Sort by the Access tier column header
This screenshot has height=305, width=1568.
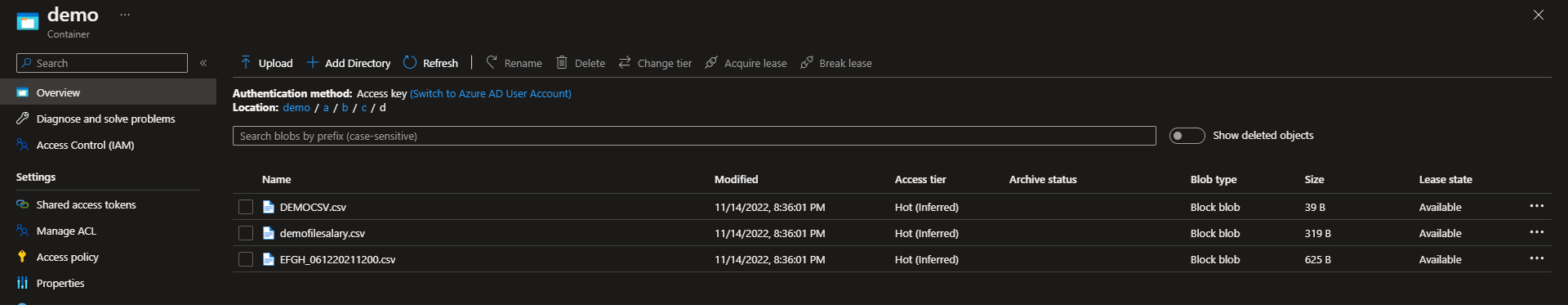(x=920, y=179)
